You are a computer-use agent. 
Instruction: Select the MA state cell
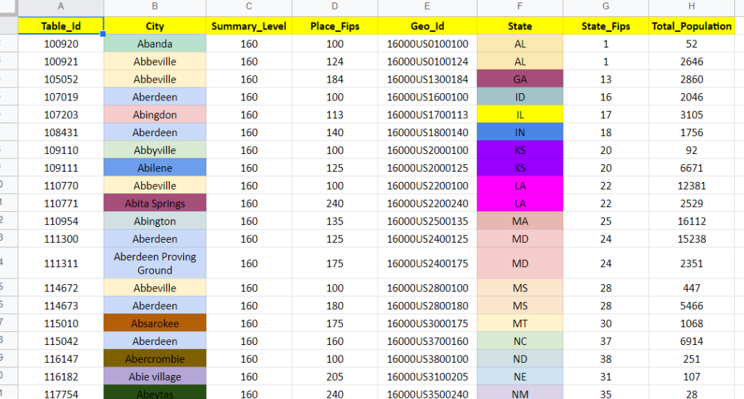pyautogui.click(x=520, y=221)
